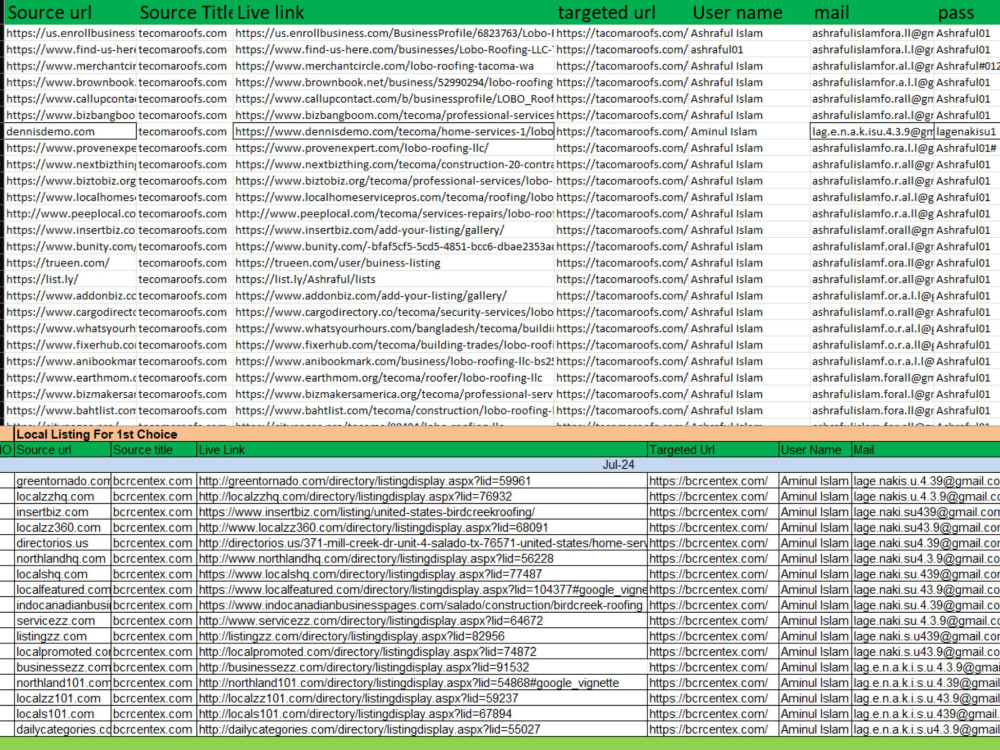
Task: Select 'bcrcentex.com' source title in greentornado row
Action: pos(152,481)
